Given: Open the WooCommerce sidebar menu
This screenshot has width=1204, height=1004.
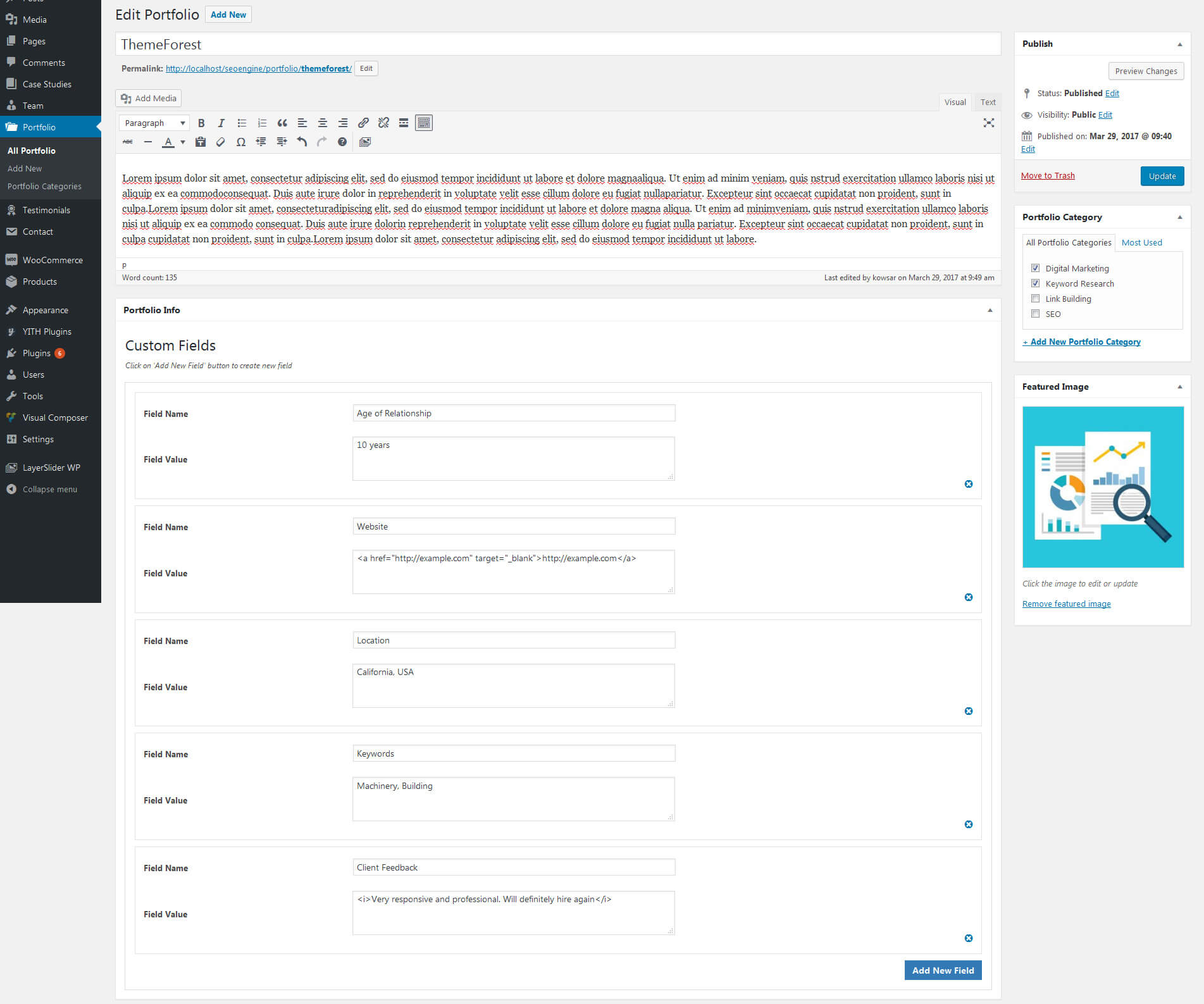Looking at the screenshot, I should click(x=53, y=260).
